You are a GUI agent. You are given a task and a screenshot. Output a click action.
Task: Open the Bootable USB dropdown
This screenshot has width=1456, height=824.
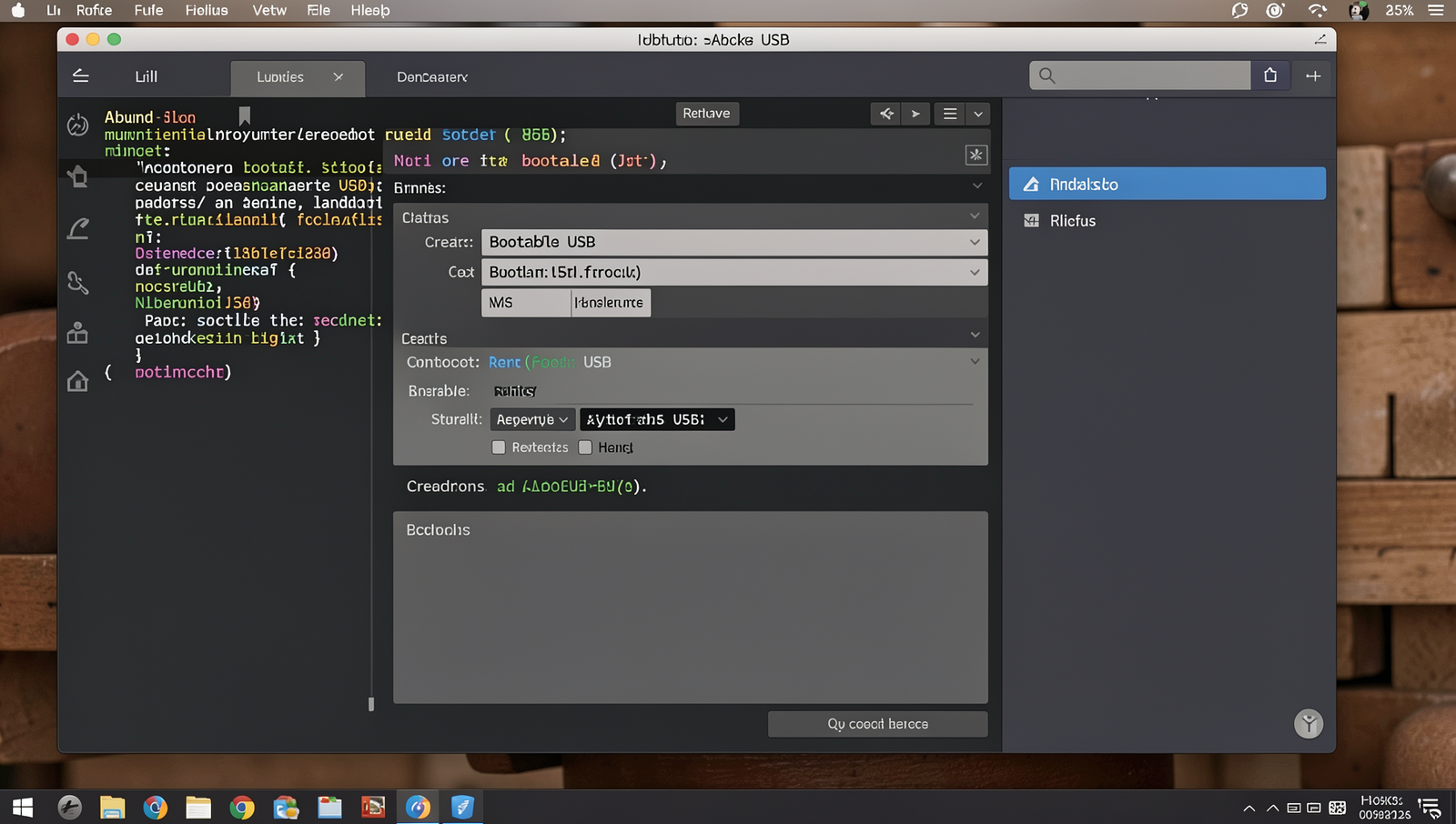click(x=734, y=242)
